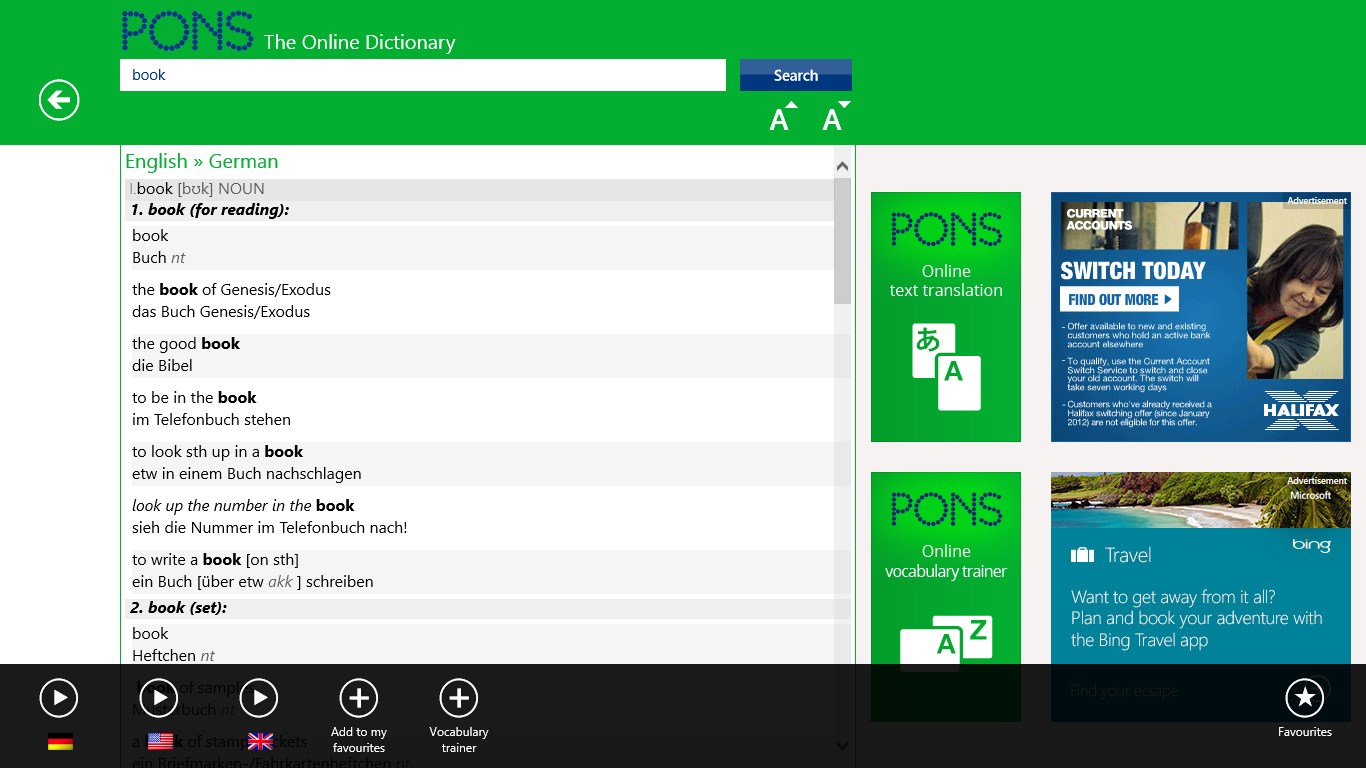Click the results list scrollbar thumb
This screenshot has height=768, width=1366.
point(842,240)
